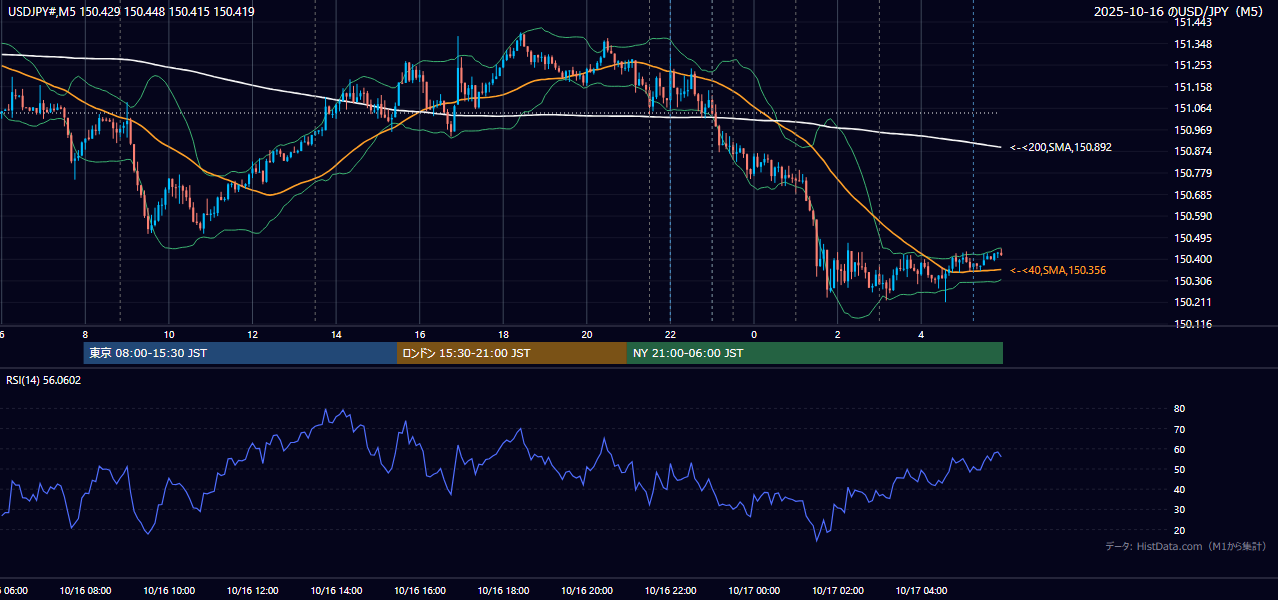Screen dimensions: 1278x600
Task: Click RSI scale level 70
Action: 1180,429
